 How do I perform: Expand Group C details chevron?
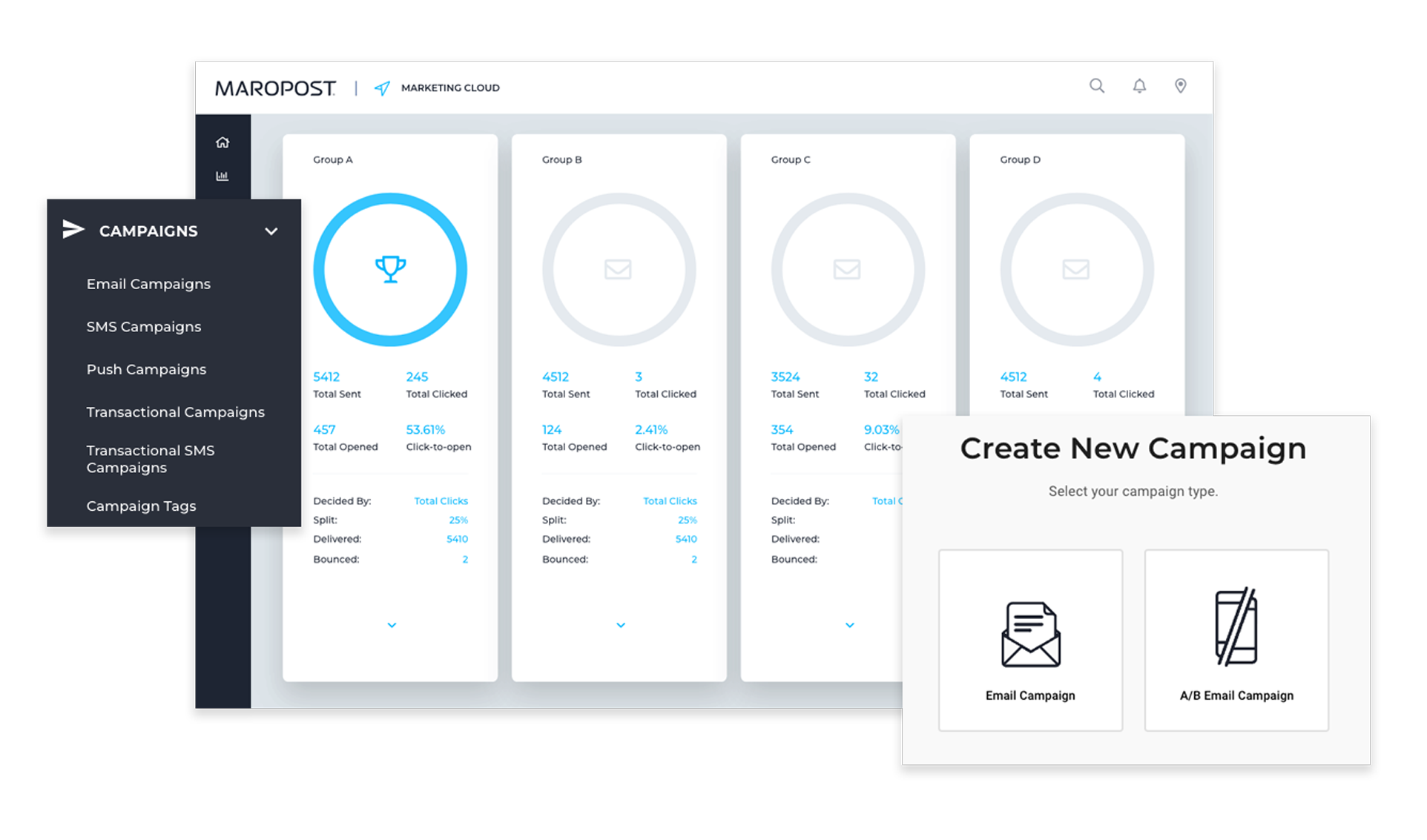850,625
